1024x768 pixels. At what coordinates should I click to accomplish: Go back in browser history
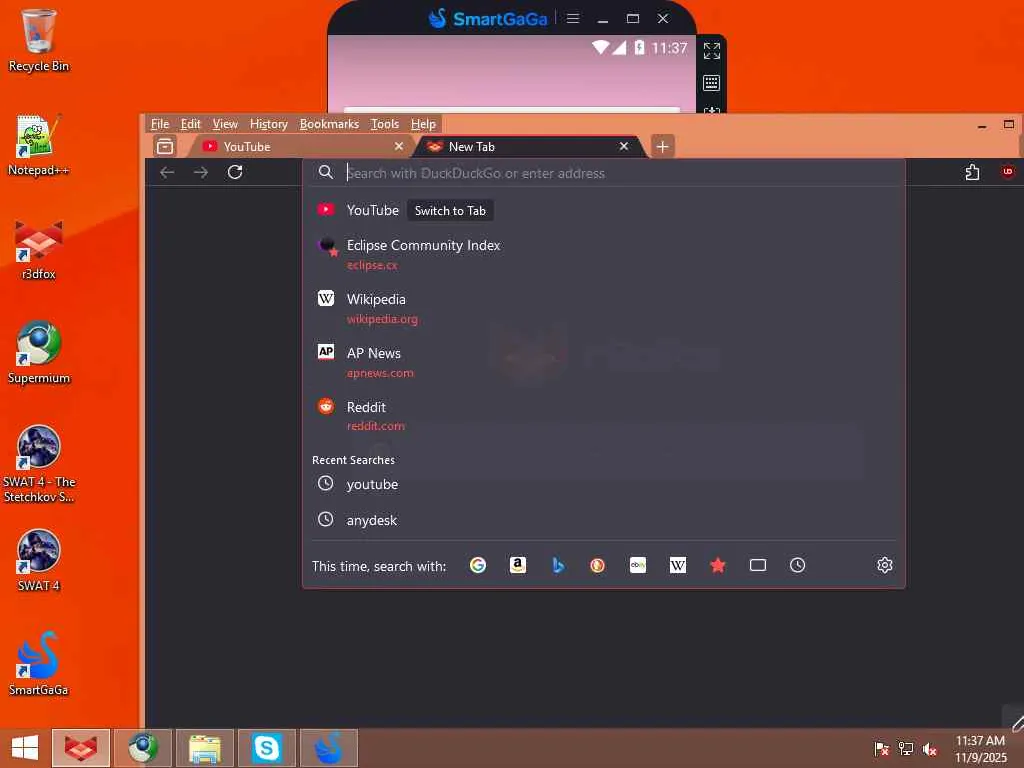coord(167,172)
